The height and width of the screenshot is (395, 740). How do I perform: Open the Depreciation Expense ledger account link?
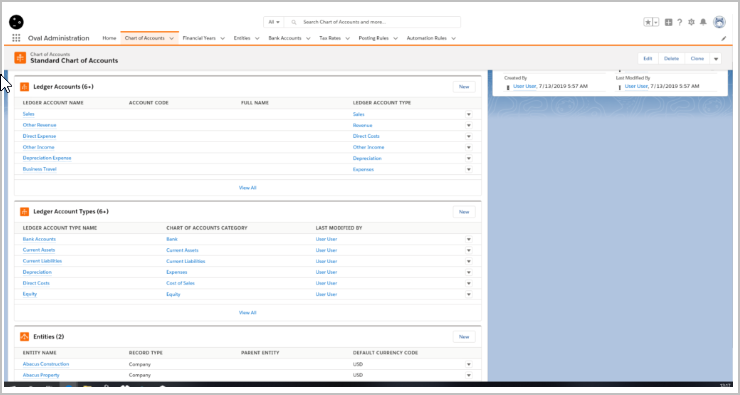[47, 158]
